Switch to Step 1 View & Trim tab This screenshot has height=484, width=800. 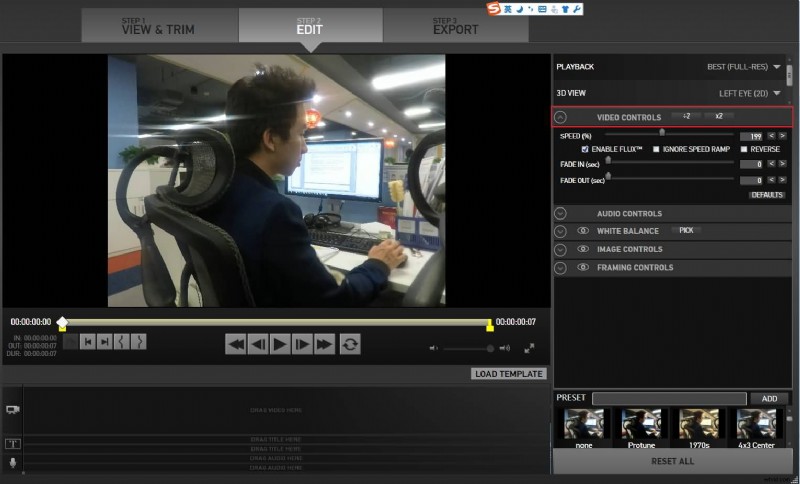pyautogui.click(x=160, y=25)
